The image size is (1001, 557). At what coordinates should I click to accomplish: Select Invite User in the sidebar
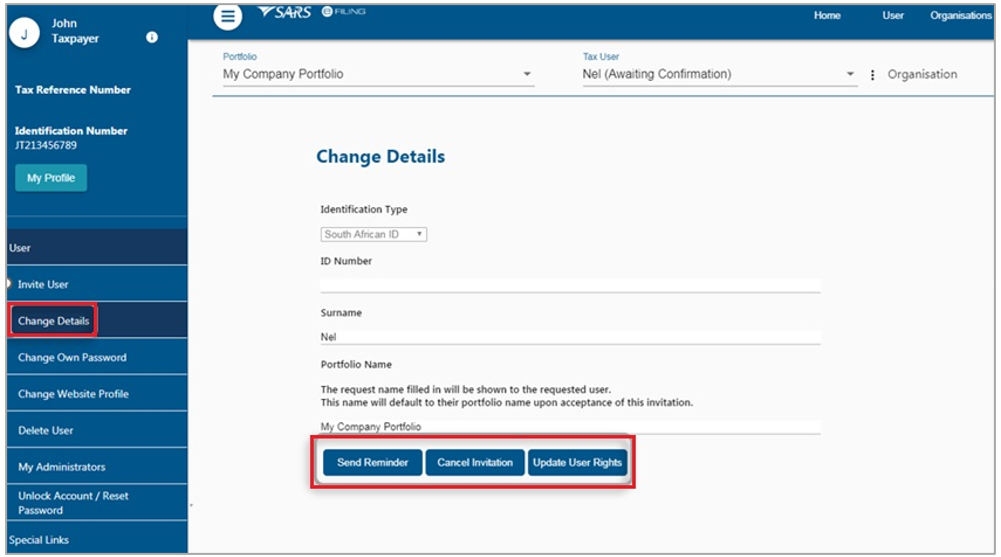pyautogui.click(x=97, y=284)
